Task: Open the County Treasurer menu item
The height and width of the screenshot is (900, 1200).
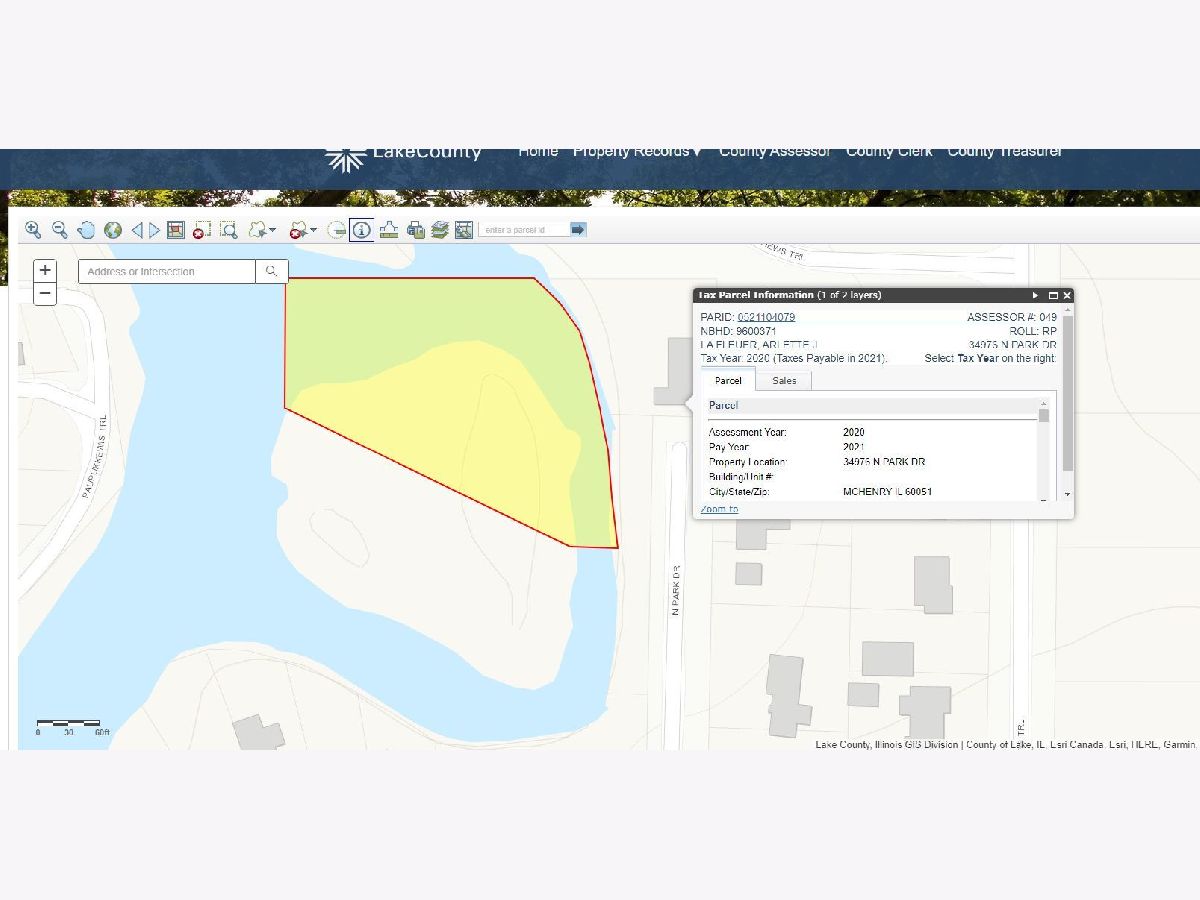Action: click(1004, 152)
